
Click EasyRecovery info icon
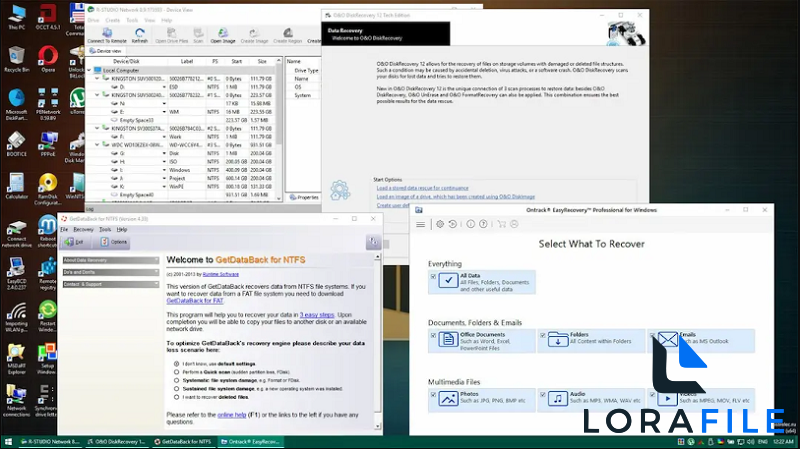pos(470,224)
